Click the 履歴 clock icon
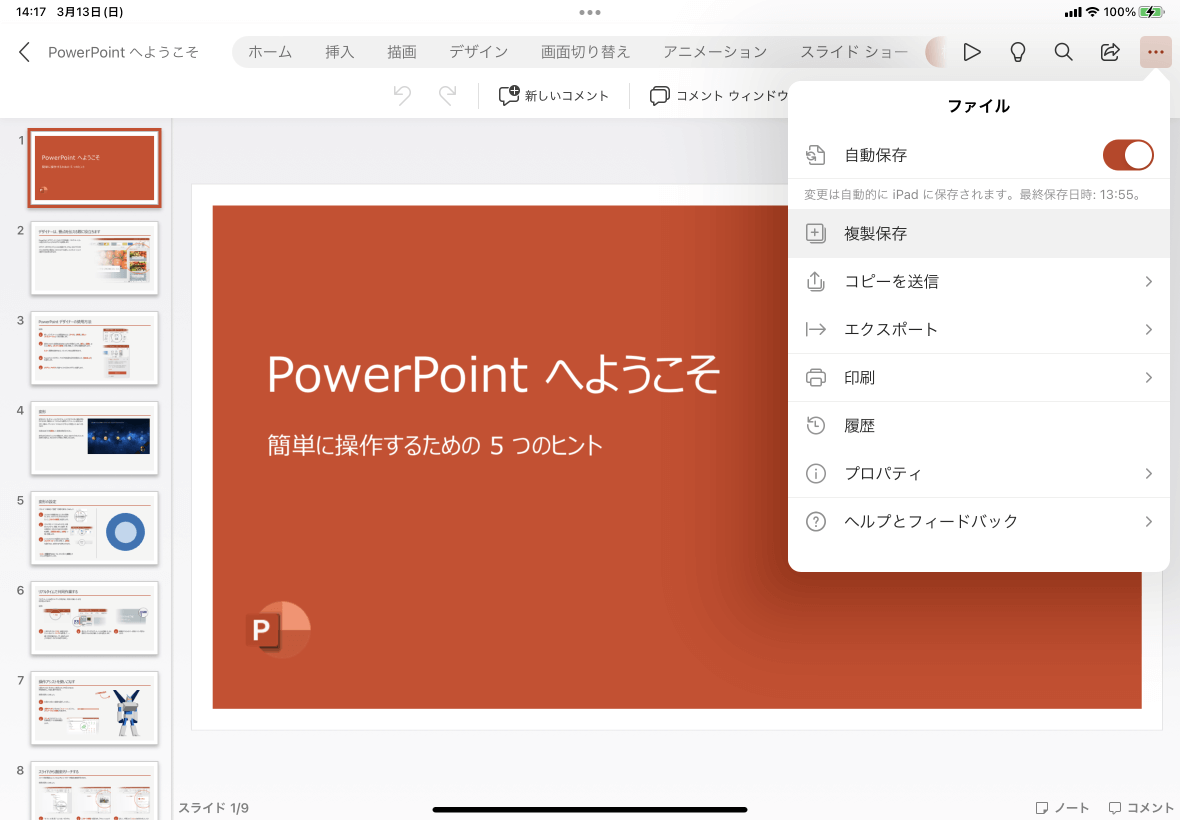This screenshot has width=1180, height=820. tap(816, 426)
